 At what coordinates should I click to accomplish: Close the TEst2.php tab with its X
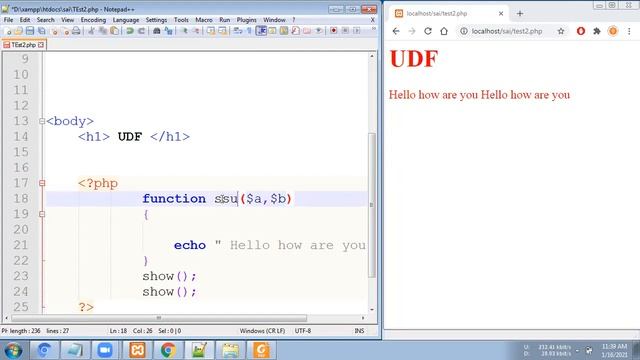click(41, 45)
